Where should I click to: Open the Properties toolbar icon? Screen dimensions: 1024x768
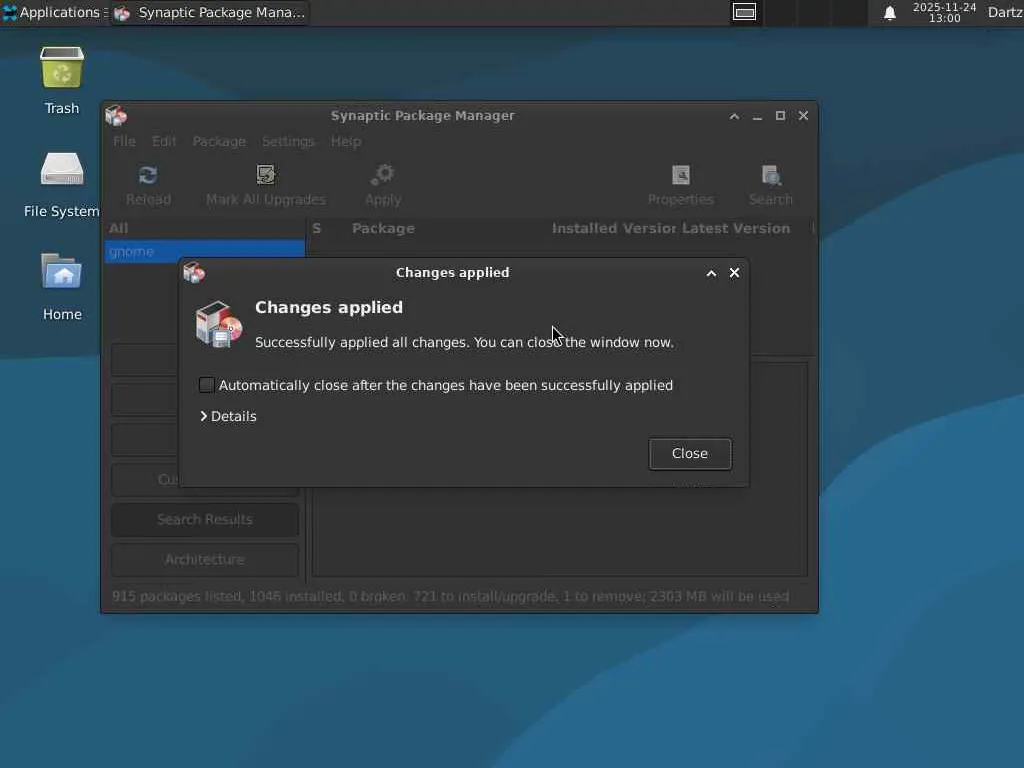680,175
